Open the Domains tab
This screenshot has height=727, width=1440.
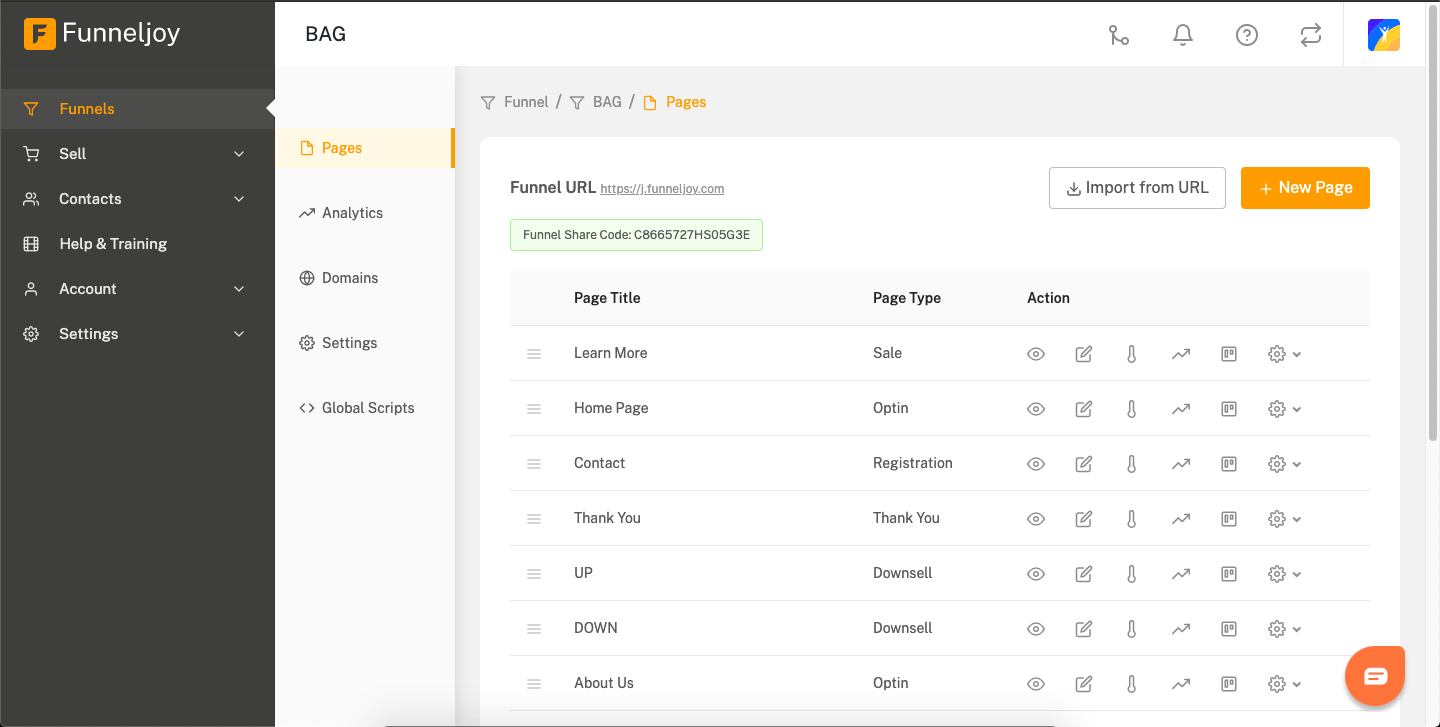click(365, 278)
